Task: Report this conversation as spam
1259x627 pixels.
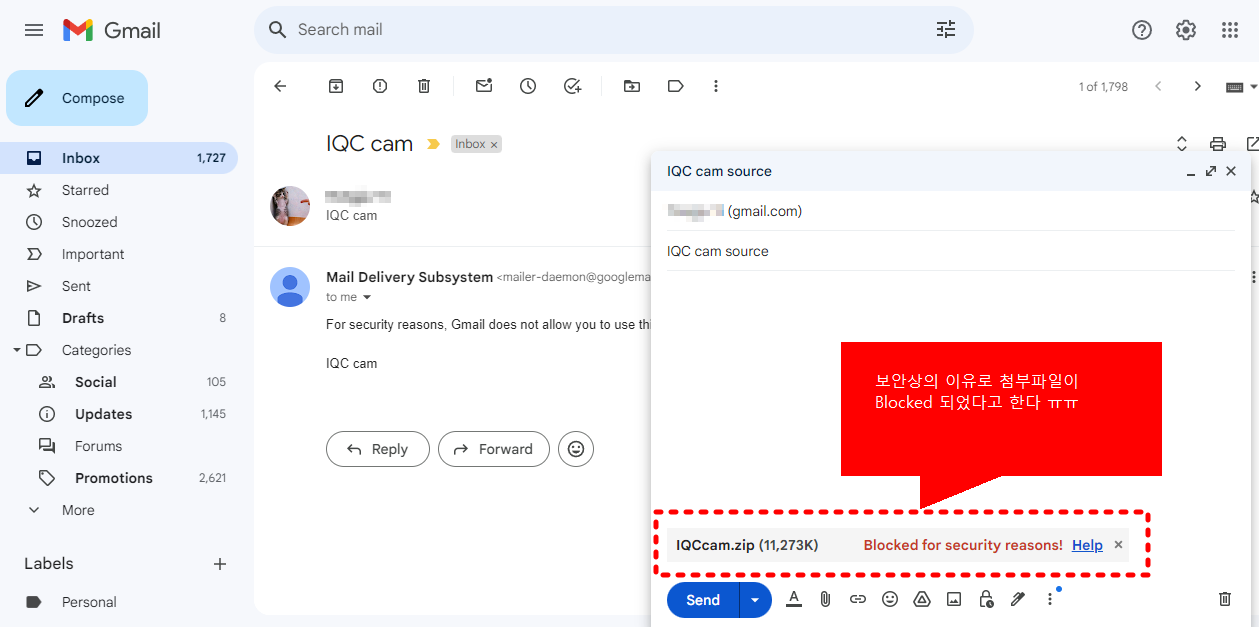Action: click(x=380, y=86)
